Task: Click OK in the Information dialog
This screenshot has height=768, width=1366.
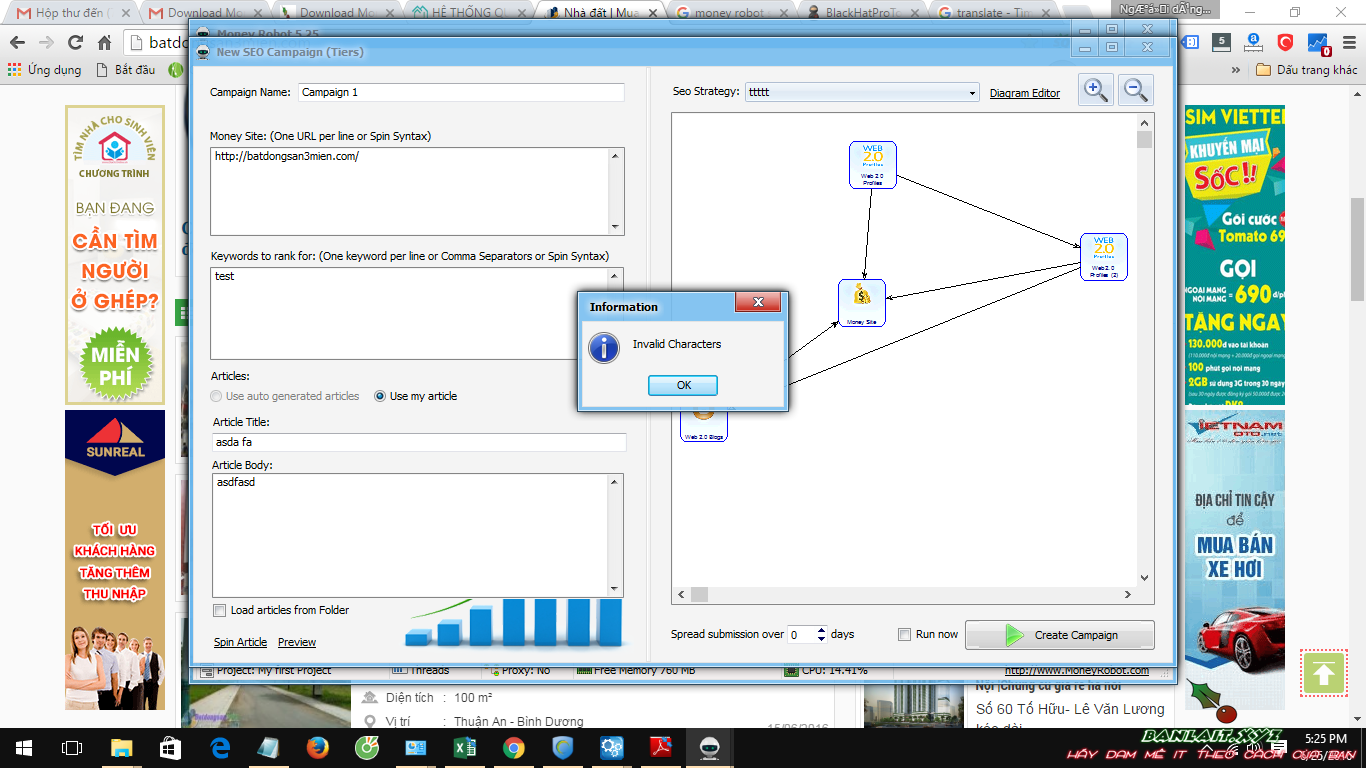Action: click(683, 385)
